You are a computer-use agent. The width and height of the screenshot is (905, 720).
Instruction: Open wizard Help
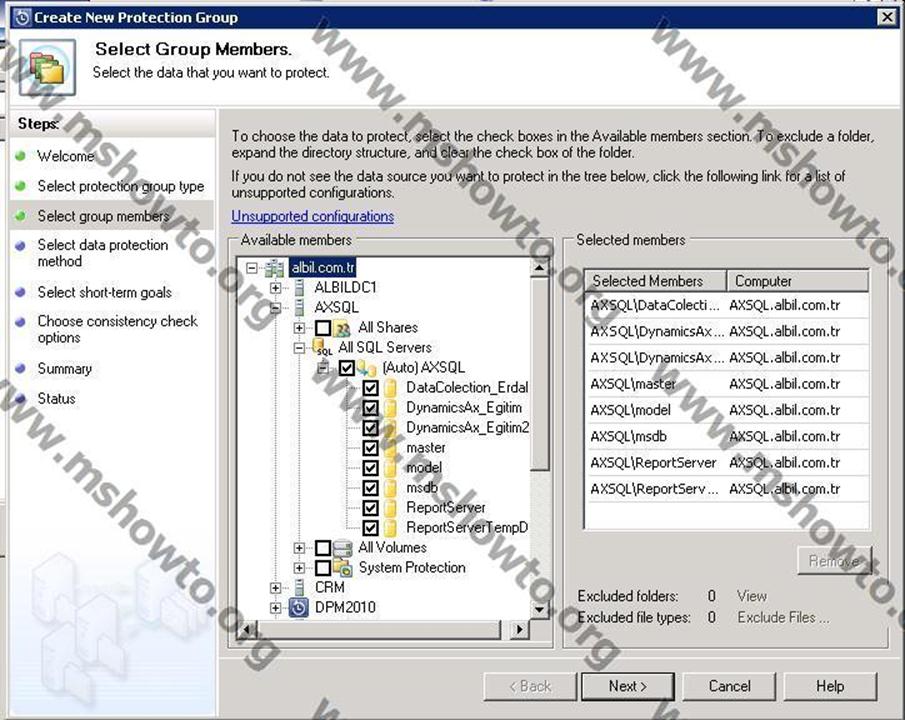(x=830, y=686)
